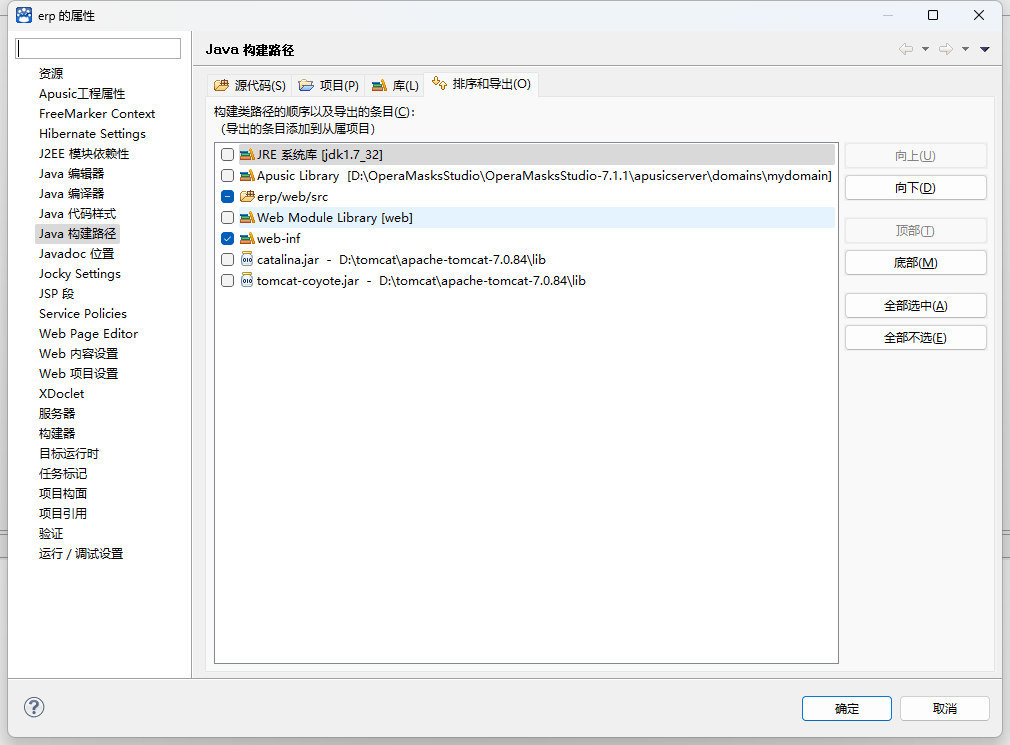
Task: Toggle the JRE 系统库 checkbox
Action: [x=227, y=155]
